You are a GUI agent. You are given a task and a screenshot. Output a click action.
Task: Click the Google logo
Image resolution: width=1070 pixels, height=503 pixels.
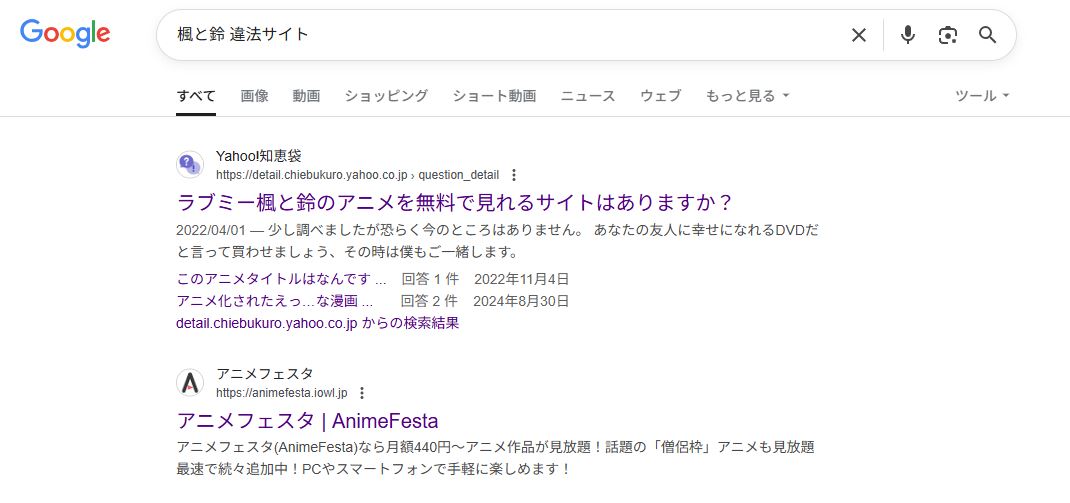[x=65, y=33]
